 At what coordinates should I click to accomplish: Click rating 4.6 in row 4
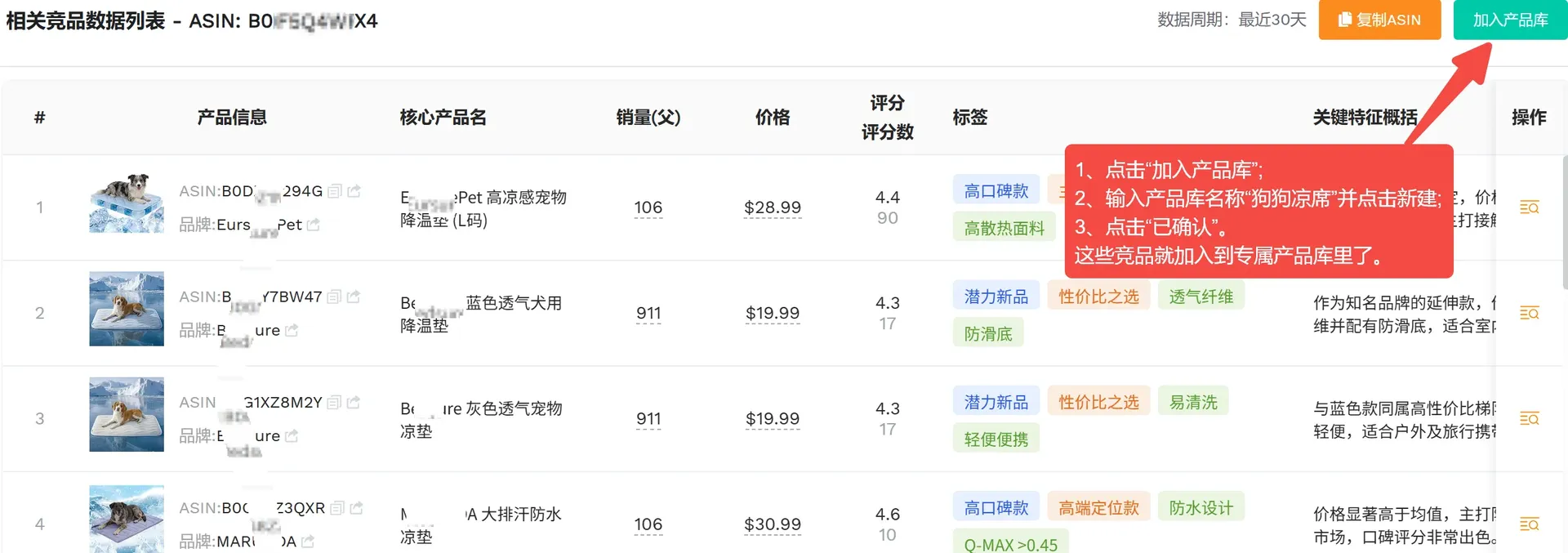[888, 514]
